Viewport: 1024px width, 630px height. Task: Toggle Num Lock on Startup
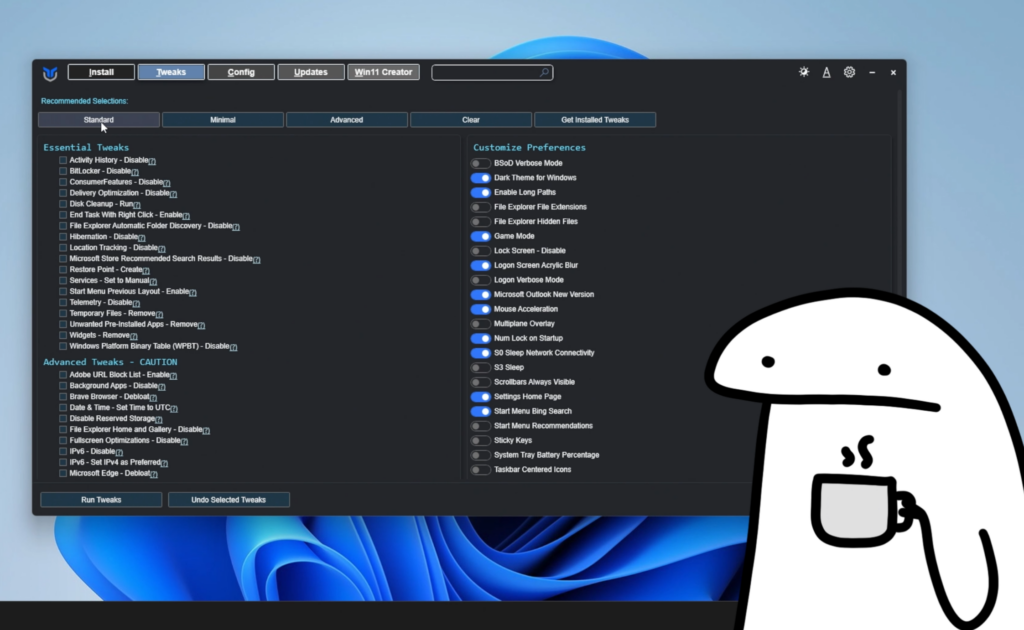(x=480, y=338)
